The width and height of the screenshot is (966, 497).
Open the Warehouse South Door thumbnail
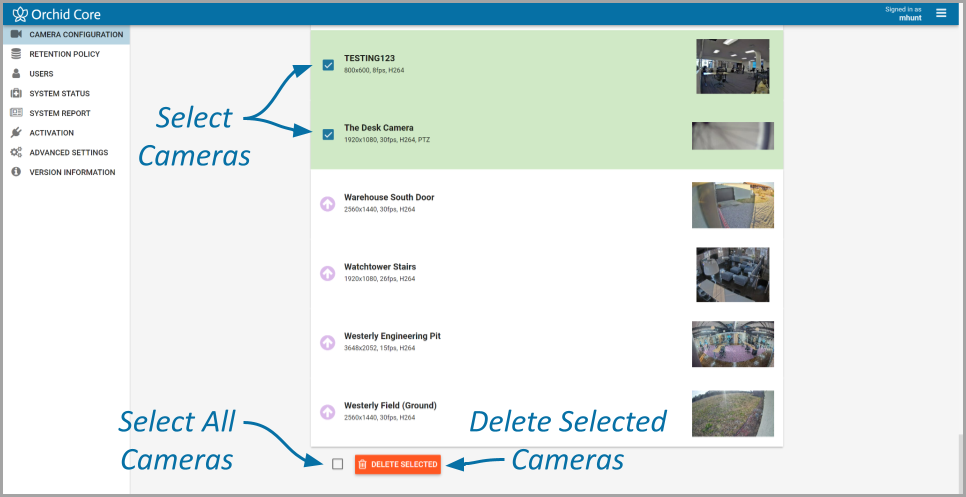click(x=733, y=205)
